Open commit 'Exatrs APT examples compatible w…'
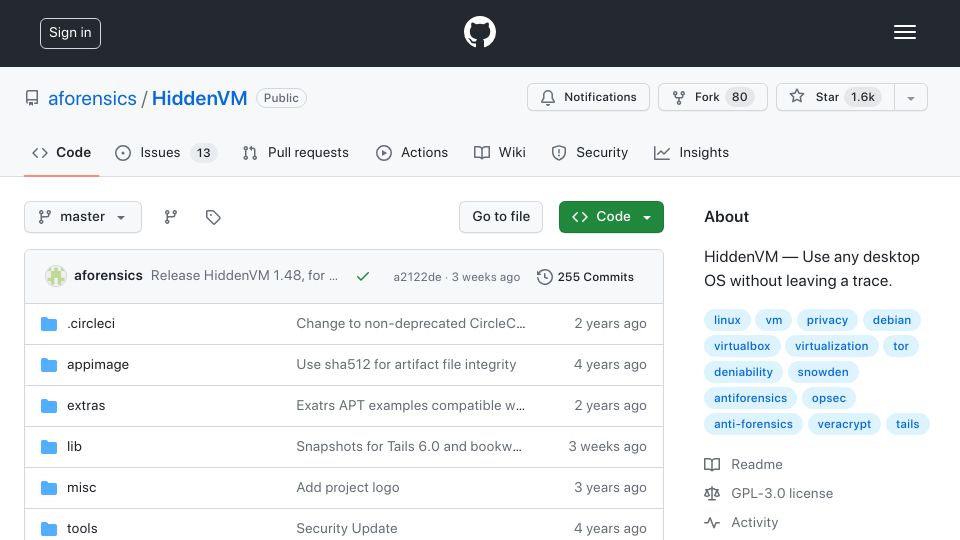 pos(411,405)
